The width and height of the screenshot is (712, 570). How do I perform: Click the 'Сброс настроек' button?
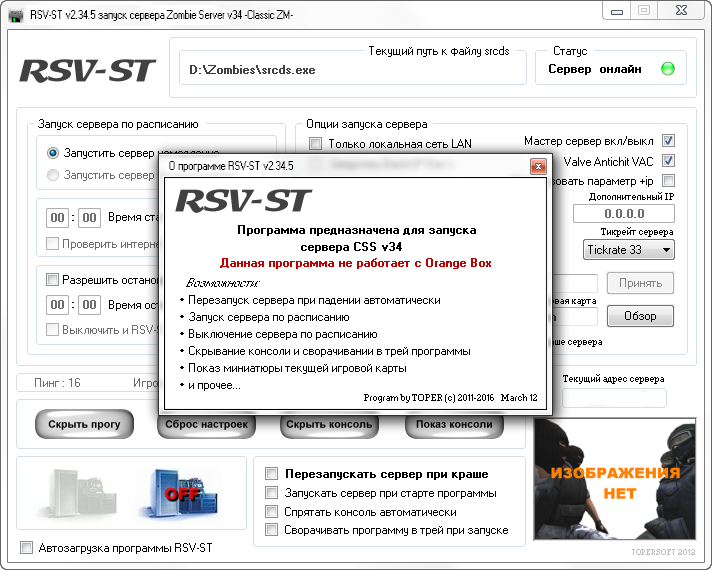point(207,424)
